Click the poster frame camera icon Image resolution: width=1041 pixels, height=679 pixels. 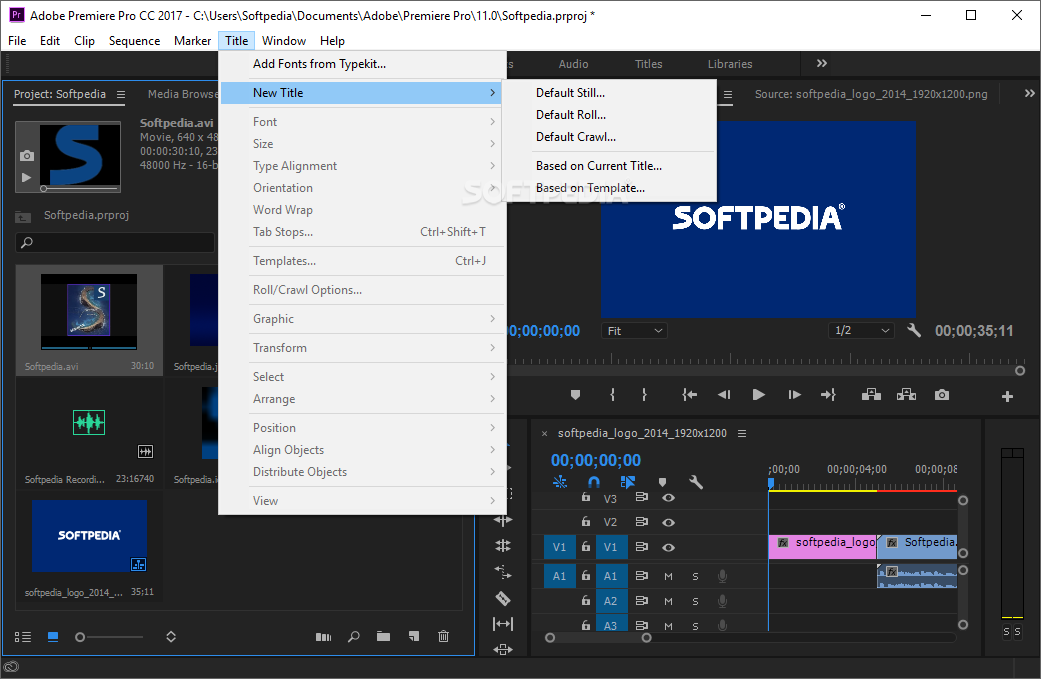[27, 155]
